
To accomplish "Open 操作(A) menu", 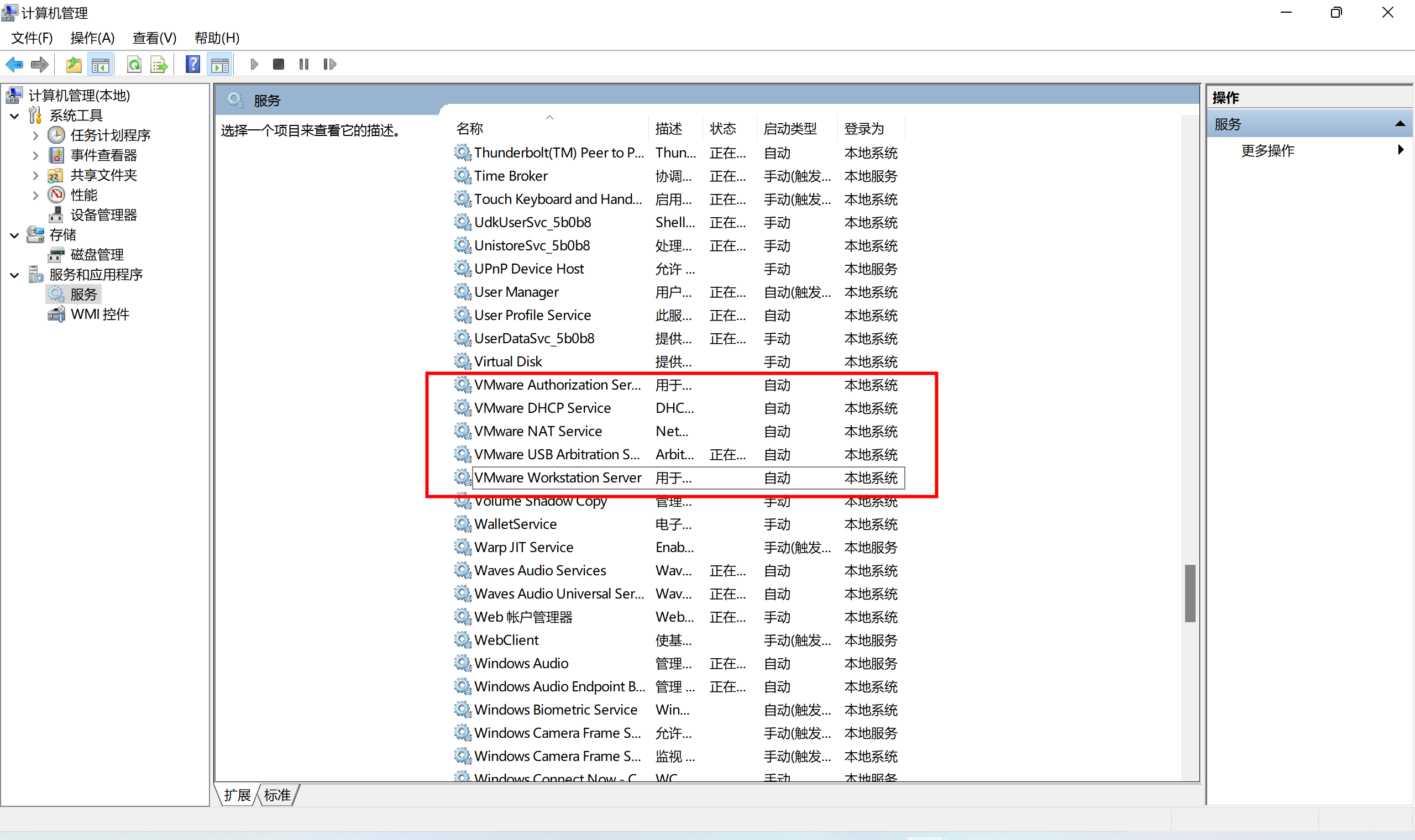I will (90, 37).
